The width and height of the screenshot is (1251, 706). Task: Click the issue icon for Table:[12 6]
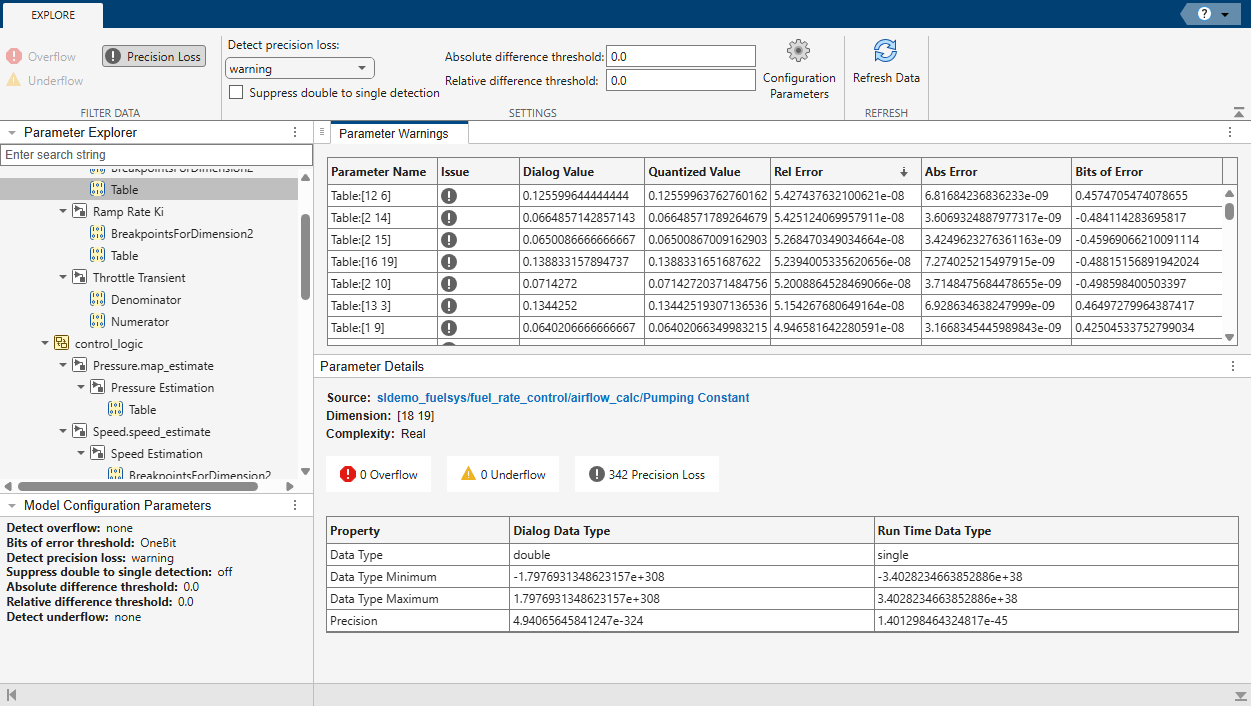(x=449, y=196)
